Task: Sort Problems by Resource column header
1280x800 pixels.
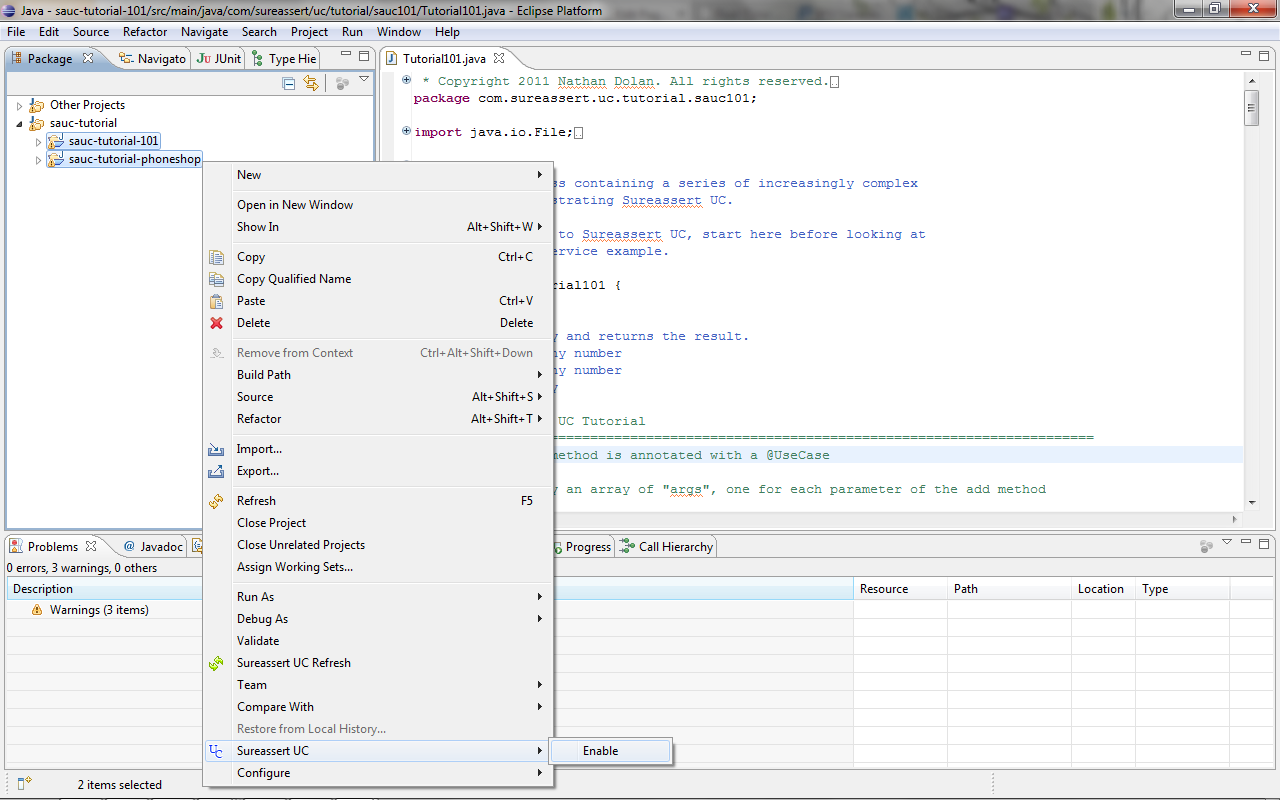Action: click(900, 589)
